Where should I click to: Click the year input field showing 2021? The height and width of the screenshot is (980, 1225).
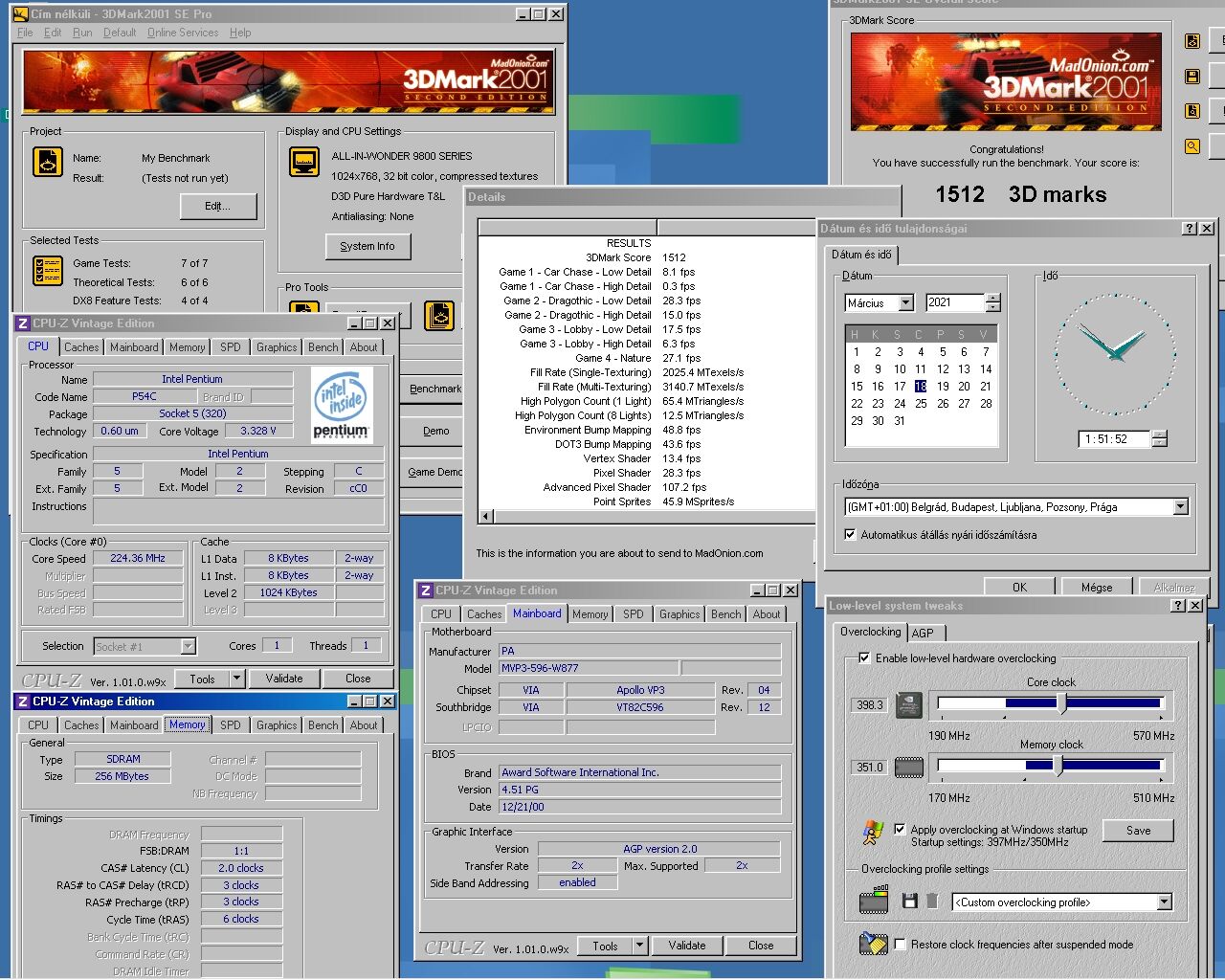pos(955,302)
